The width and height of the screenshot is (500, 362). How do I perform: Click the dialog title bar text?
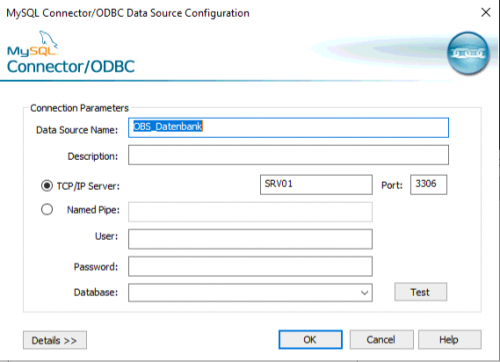(128, 13)
